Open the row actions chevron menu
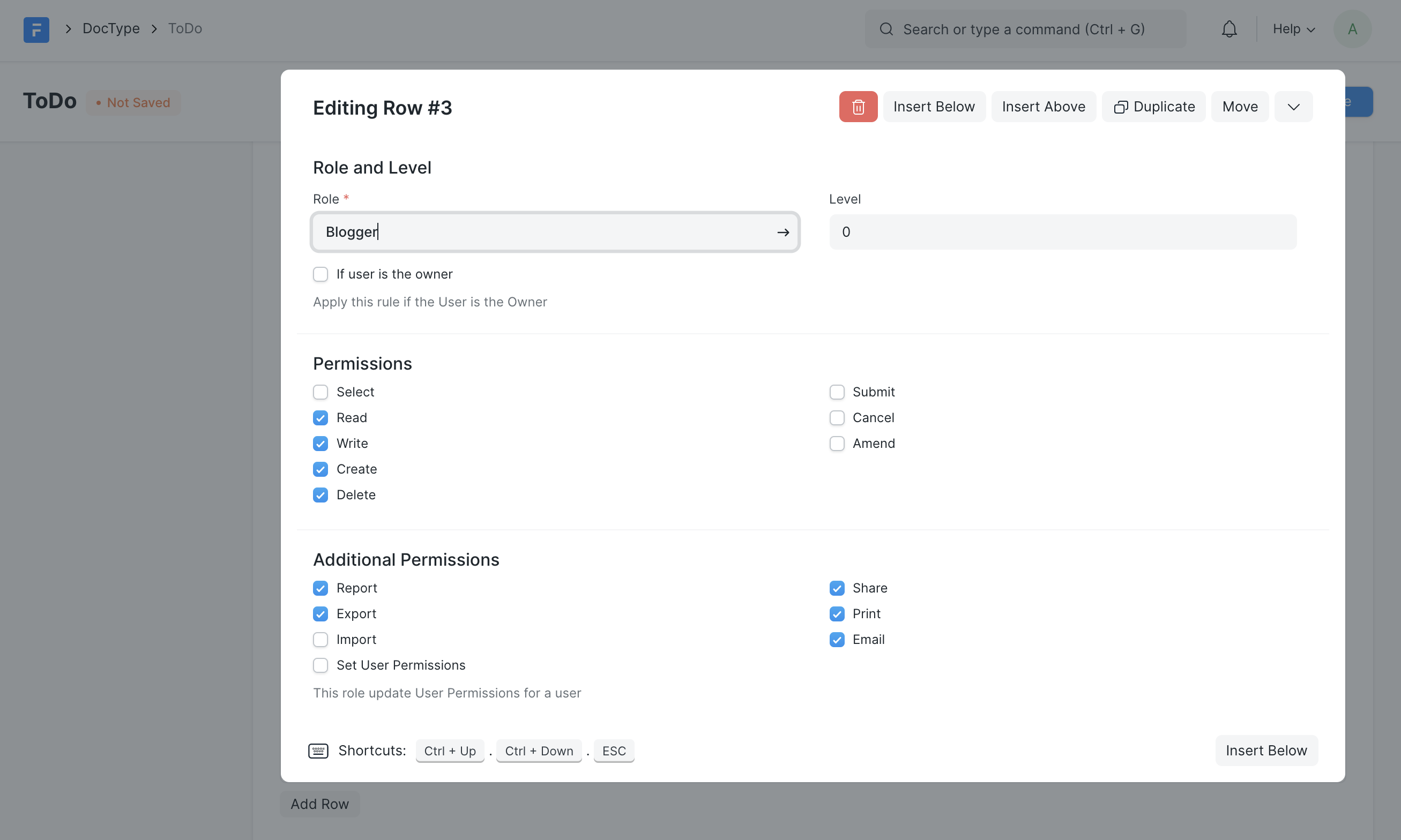 click(x=1294, y=107)
